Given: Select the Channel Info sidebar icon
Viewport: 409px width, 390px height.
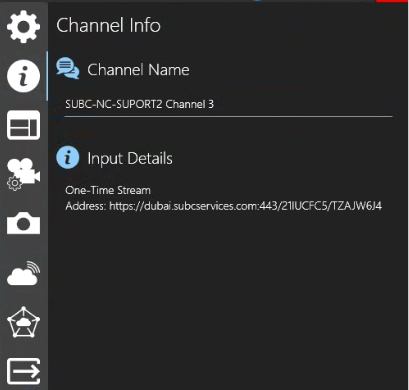Looking at the screenshot, I should coord(23,76).
